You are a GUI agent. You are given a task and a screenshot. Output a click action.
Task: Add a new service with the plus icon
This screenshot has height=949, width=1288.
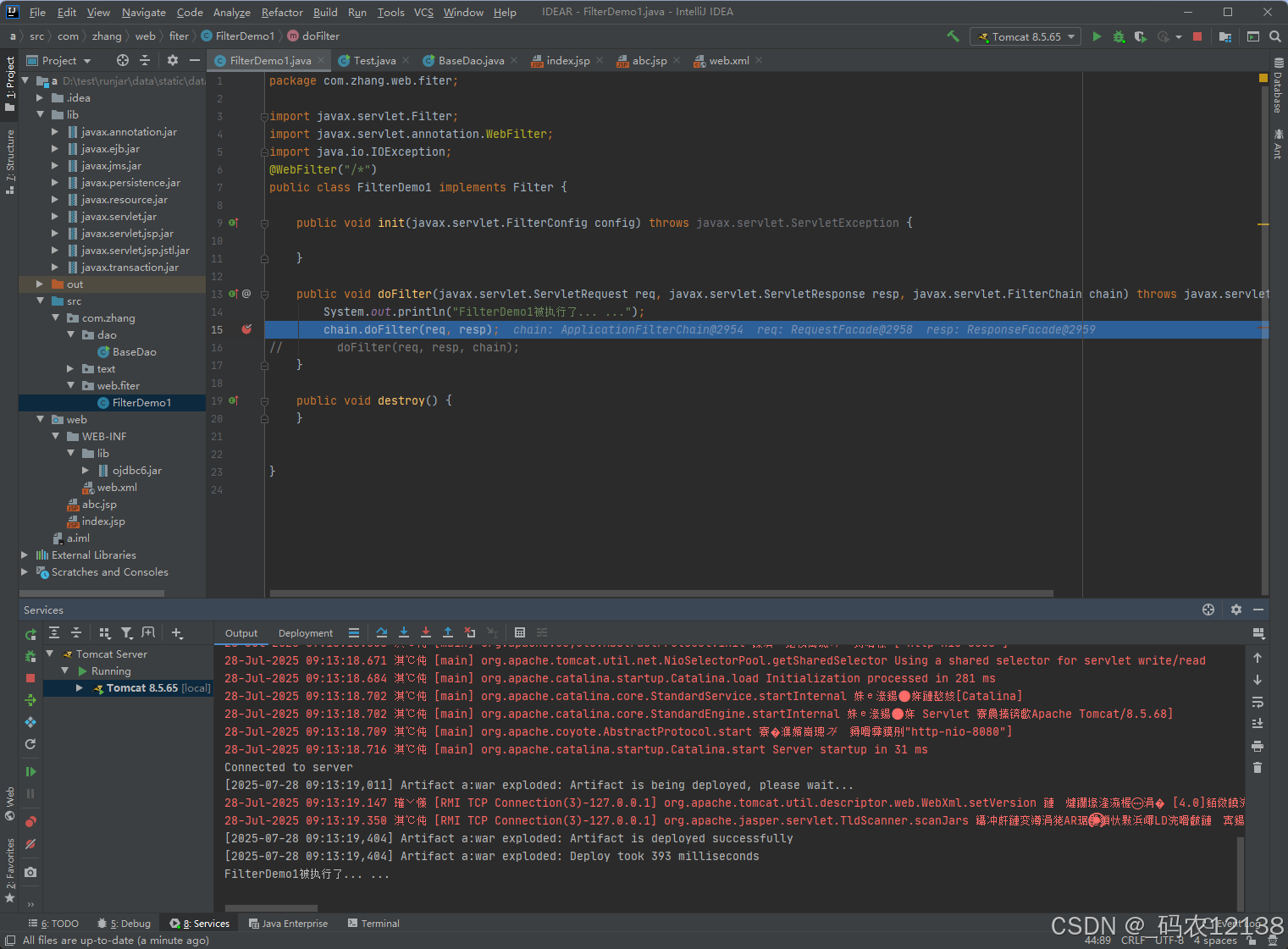click(177, 633)
